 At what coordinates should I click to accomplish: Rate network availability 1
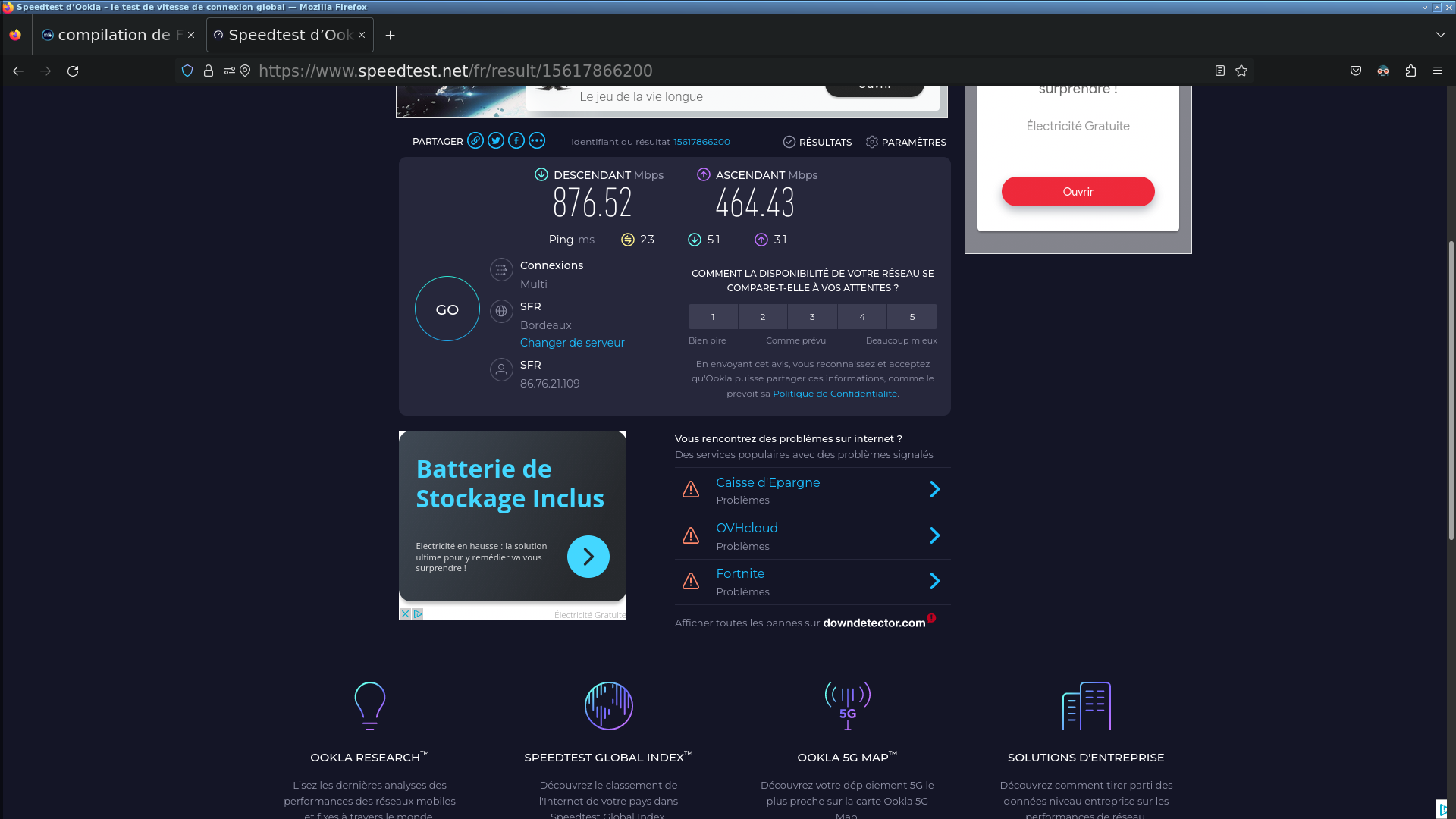(713, 317)
